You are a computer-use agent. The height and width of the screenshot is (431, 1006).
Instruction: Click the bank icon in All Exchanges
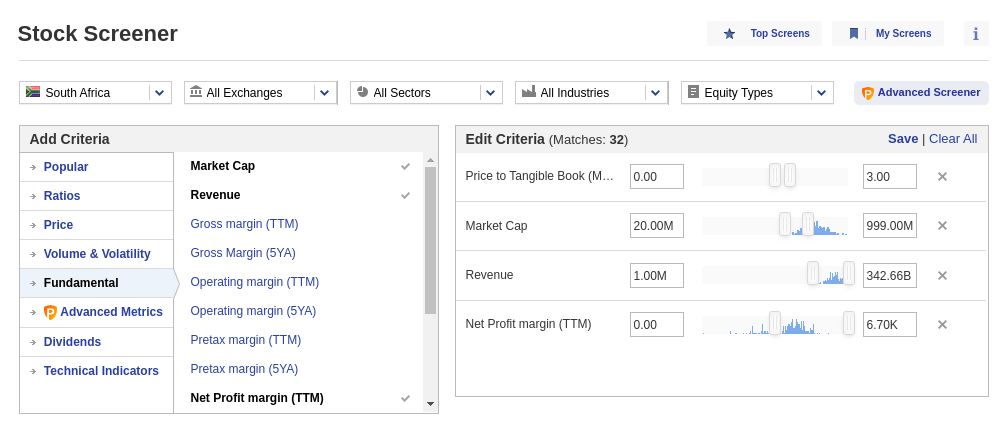click(x=196, y=92)
